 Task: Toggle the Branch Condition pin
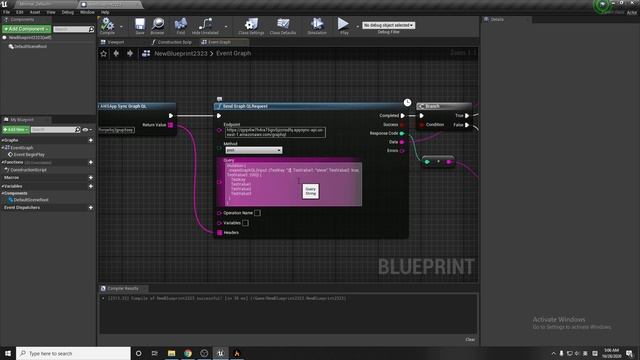(x=422, y=124)
